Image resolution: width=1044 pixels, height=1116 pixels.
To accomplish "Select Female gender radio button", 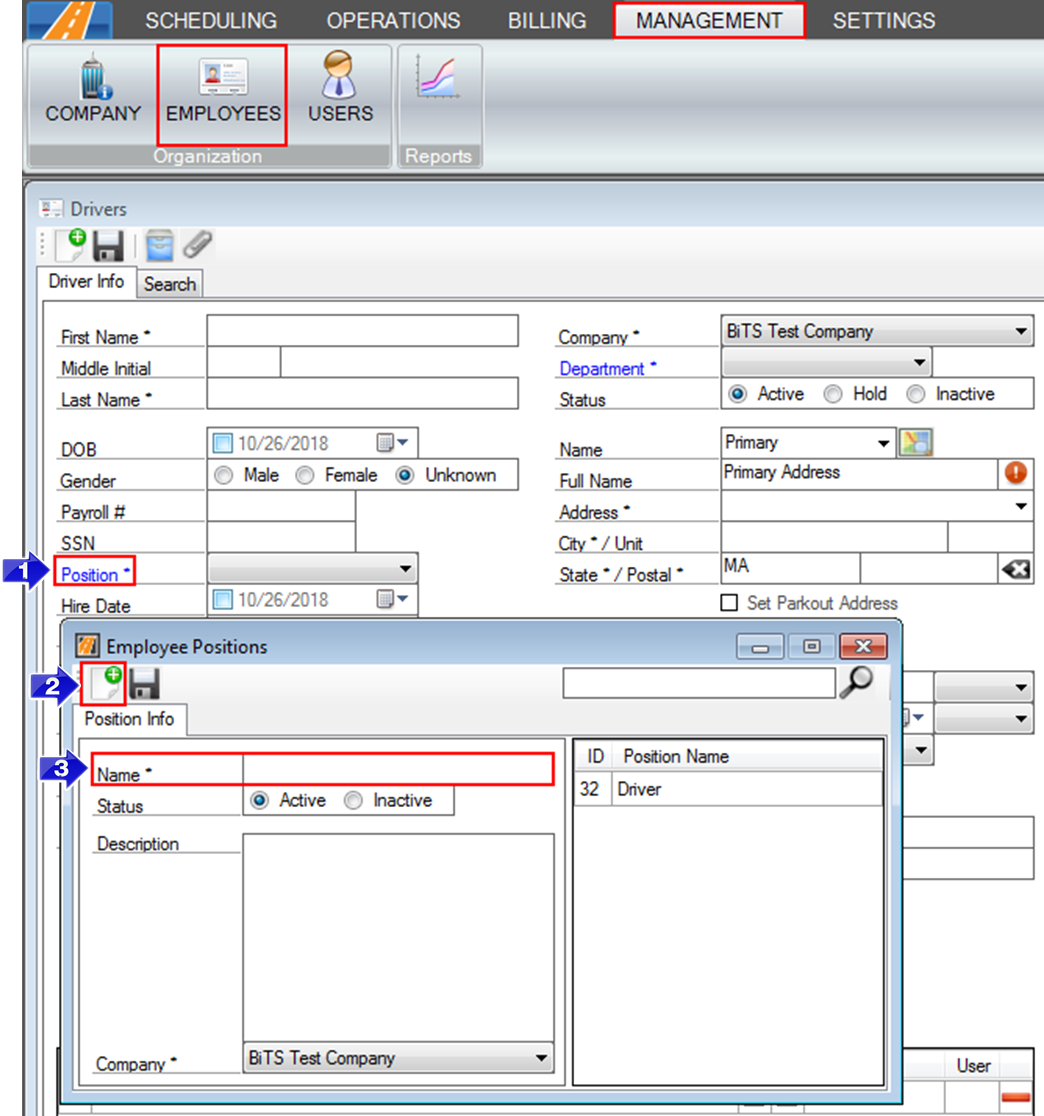I will pyautogui.click(x=305, y=475).
